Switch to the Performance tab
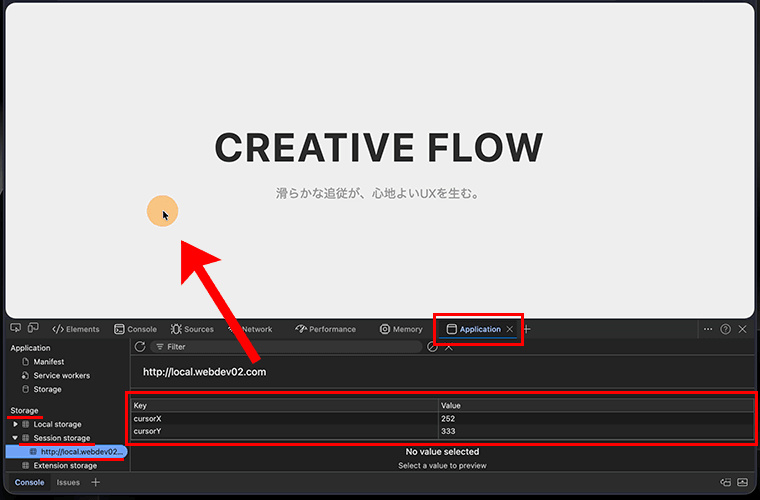Viewport: 760px width, 500px height. coord(325,329)
